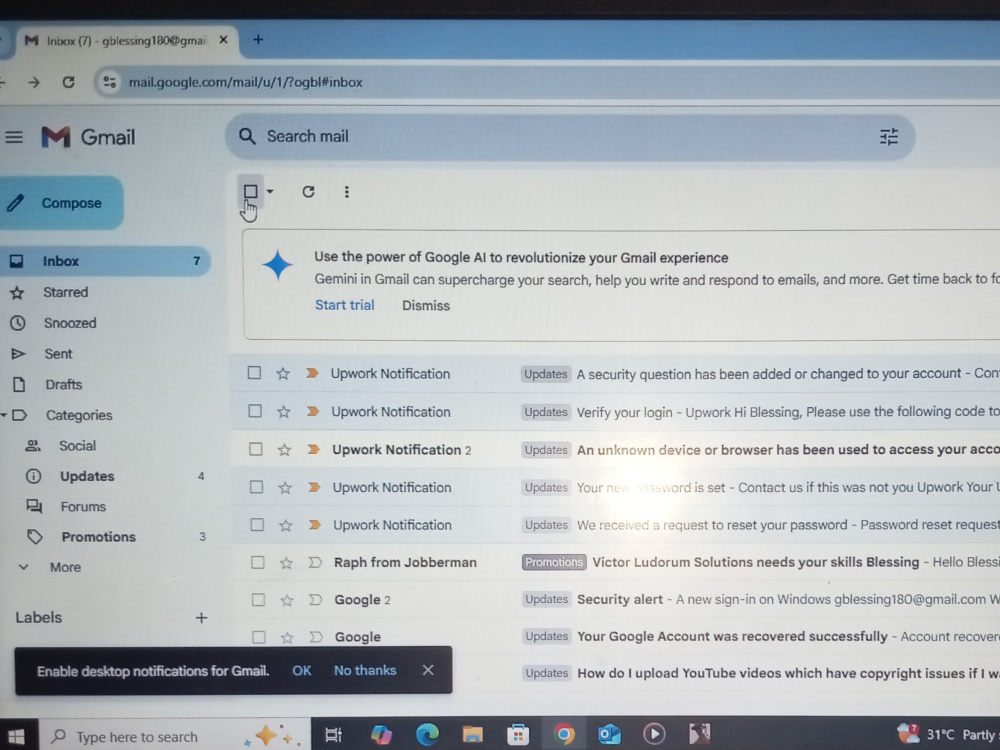Open File Explorer from the taskbar
The height and width of the screenshot is (750, 1000).
(473, 735)
